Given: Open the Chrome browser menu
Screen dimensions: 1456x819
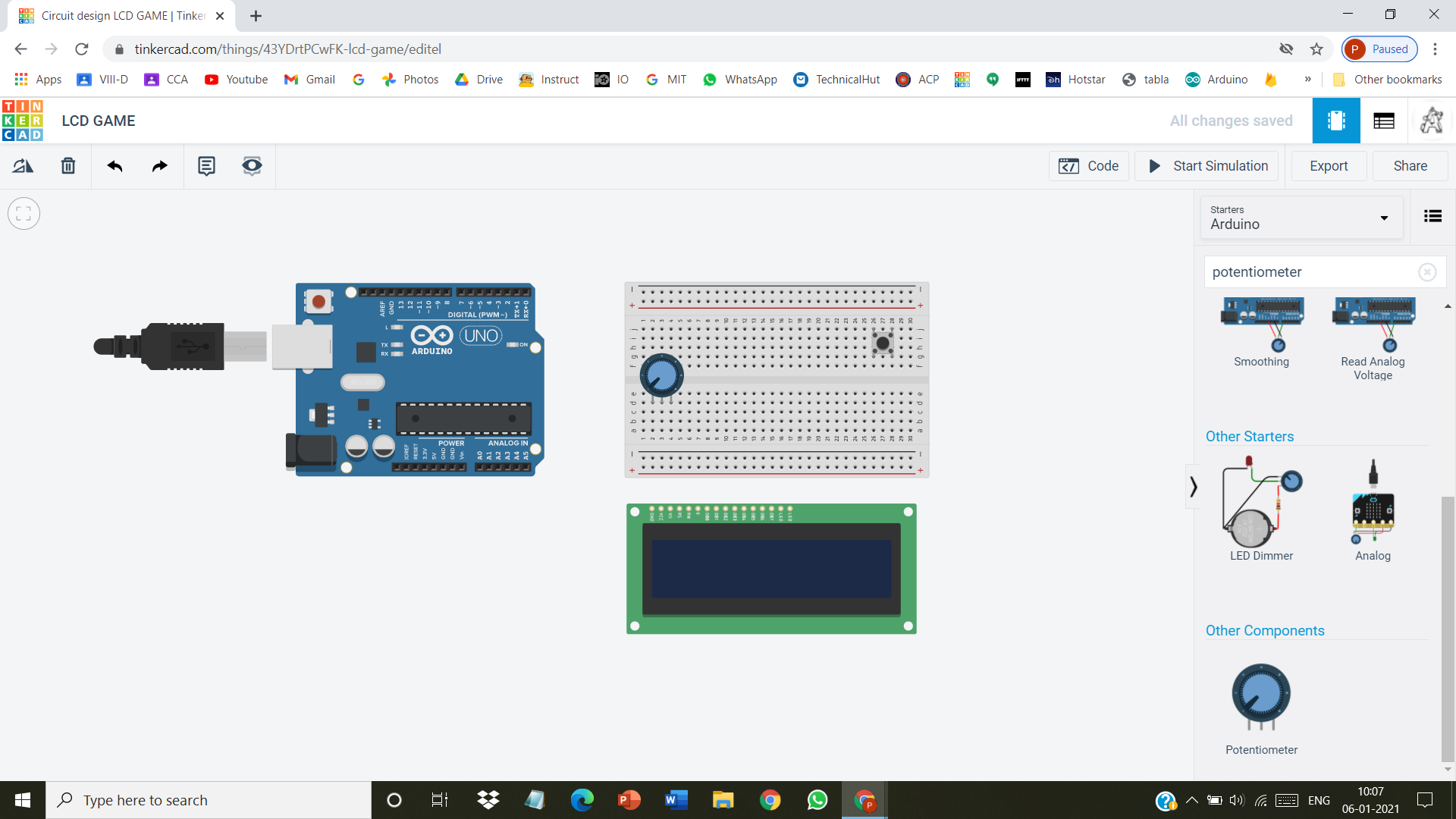Looking at the screenshot, I should (x=1436, y=49).
